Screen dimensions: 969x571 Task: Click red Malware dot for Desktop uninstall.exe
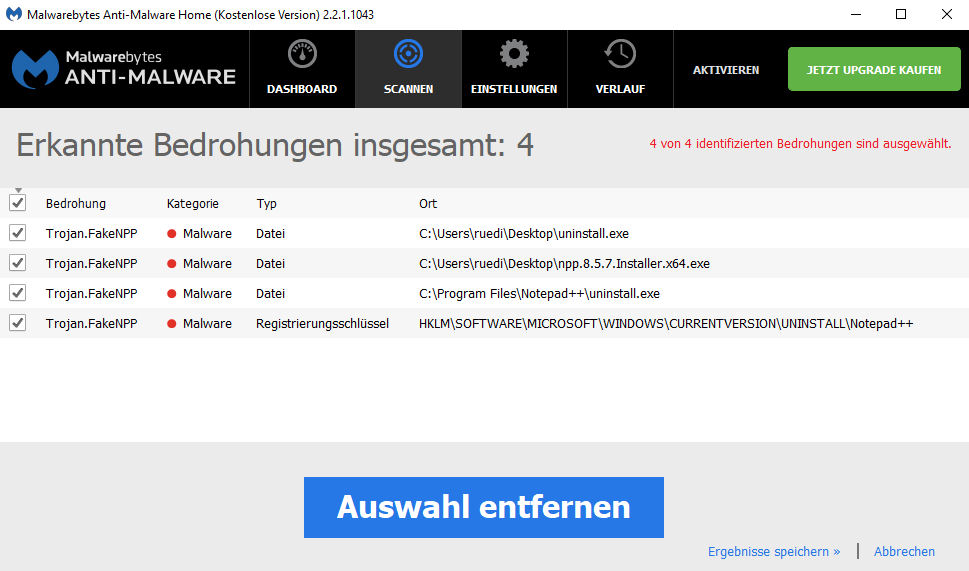coord(172,234)
